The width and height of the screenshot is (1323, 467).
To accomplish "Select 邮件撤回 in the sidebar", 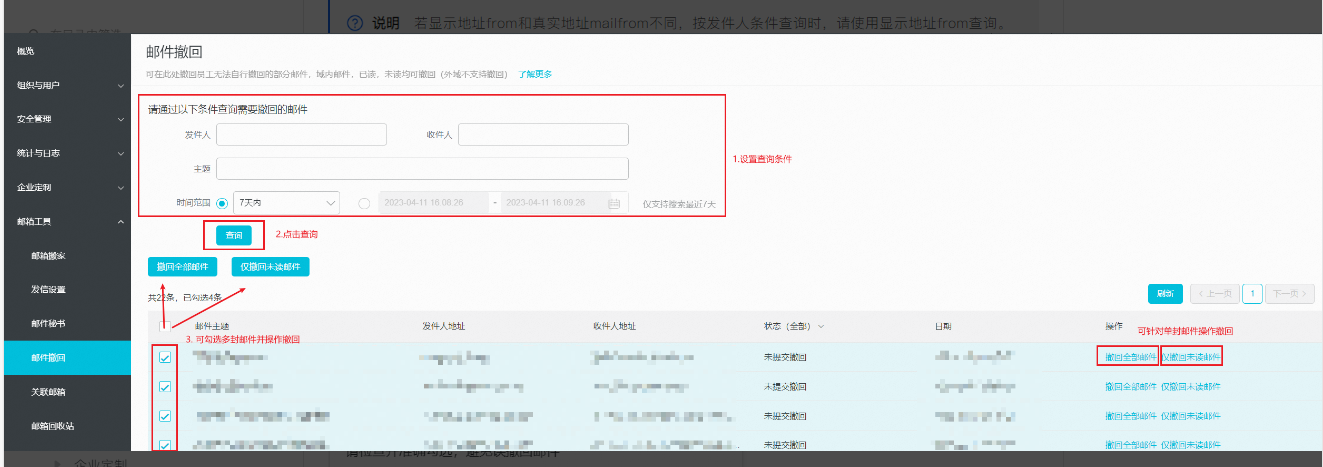I will point(65,358).
